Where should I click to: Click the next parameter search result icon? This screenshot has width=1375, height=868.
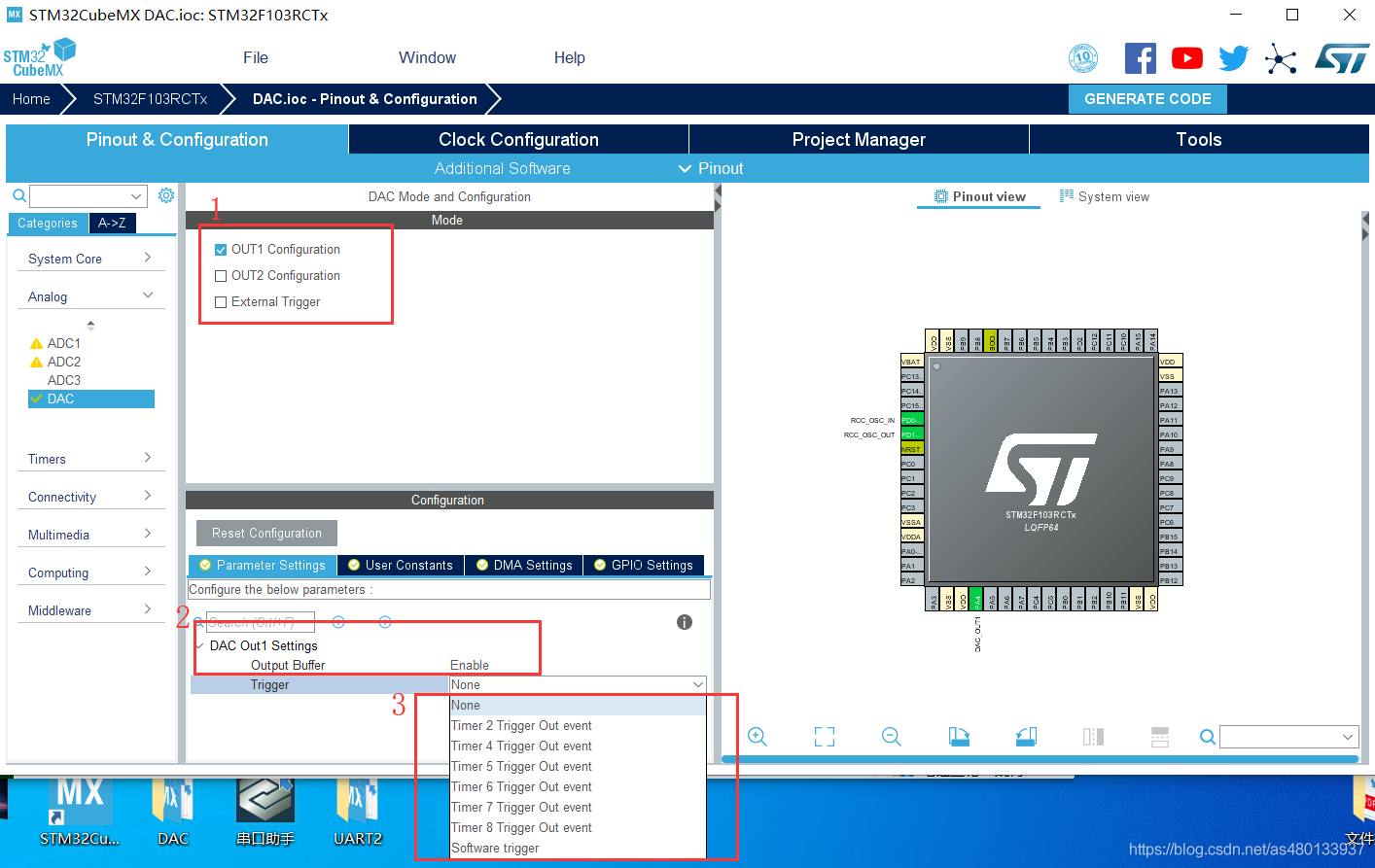[385, 622]
